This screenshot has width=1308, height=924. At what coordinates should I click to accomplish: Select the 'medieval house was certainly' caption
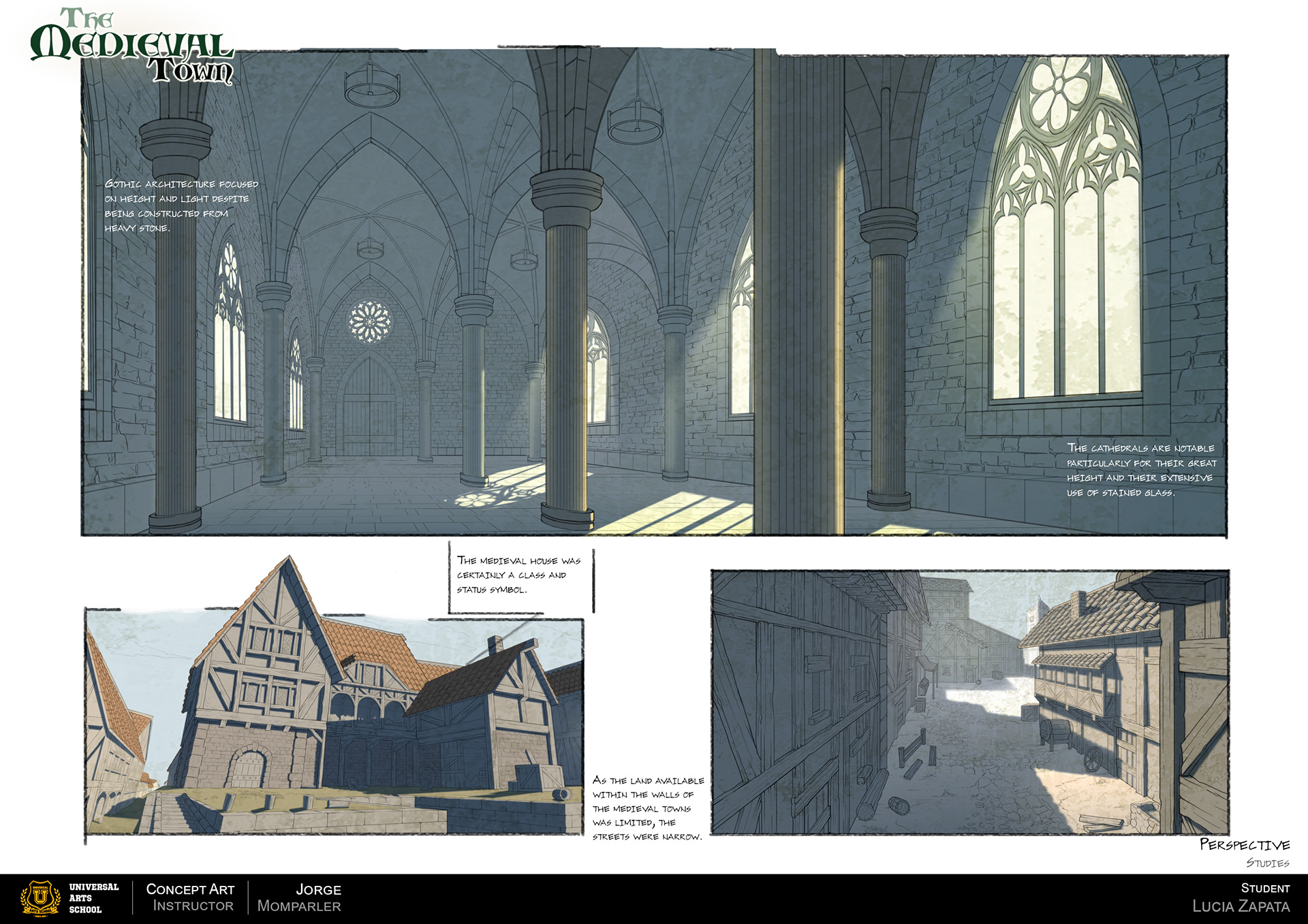(x=518, y=575)
